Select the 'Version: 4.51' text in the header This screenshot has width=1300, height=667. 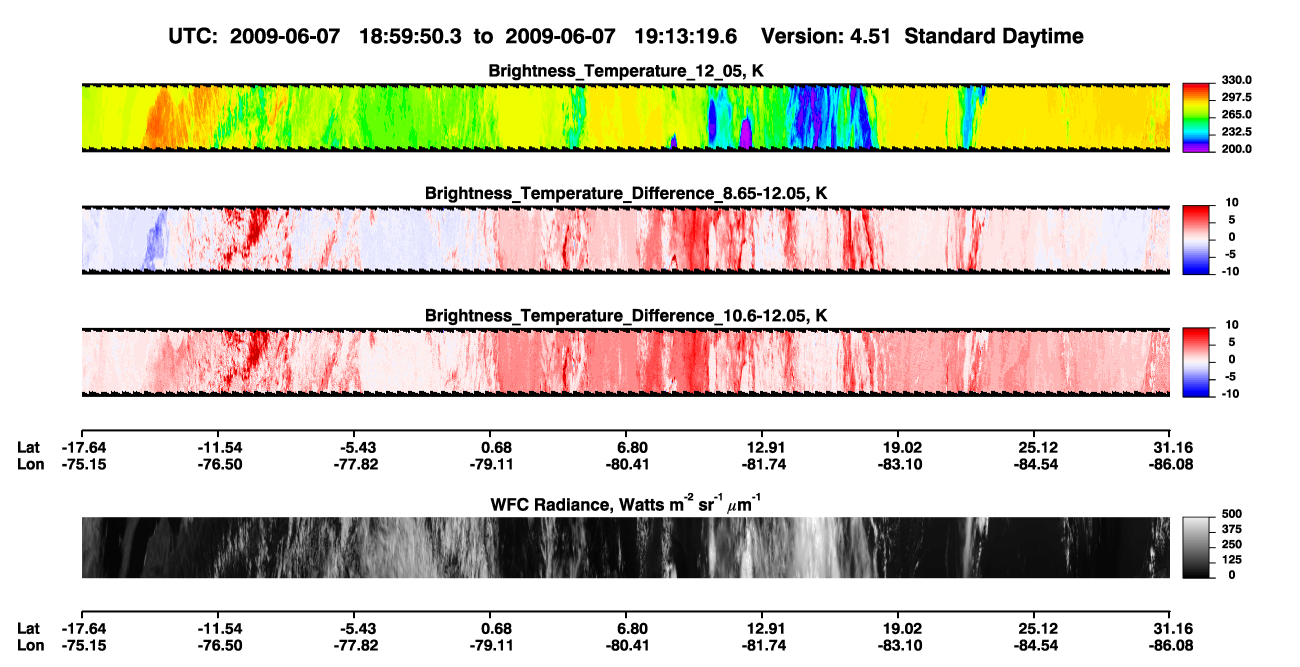tap(826, 36)
